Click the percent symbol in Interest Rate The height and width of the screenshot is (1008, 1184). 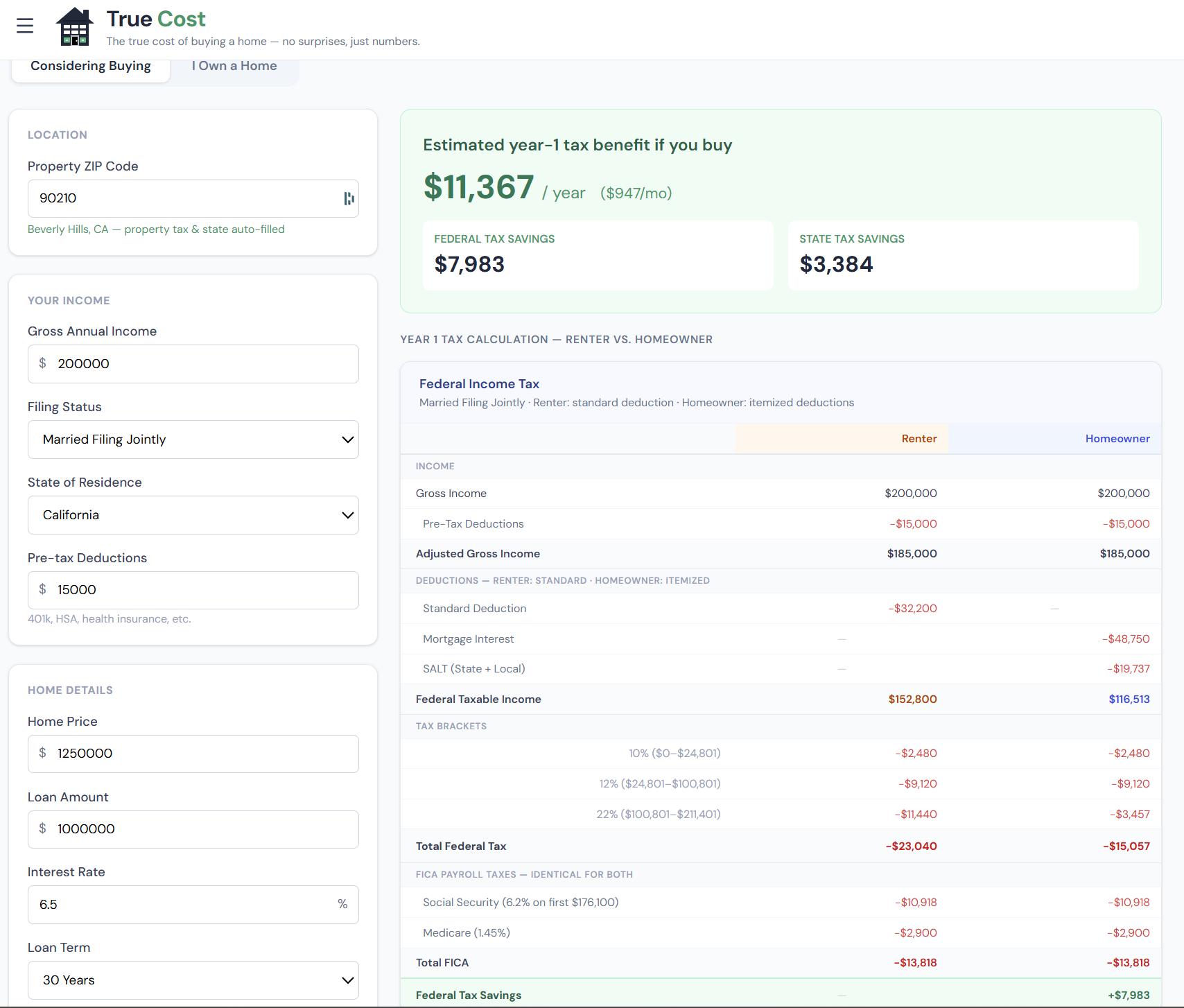(x=342, y=904)
